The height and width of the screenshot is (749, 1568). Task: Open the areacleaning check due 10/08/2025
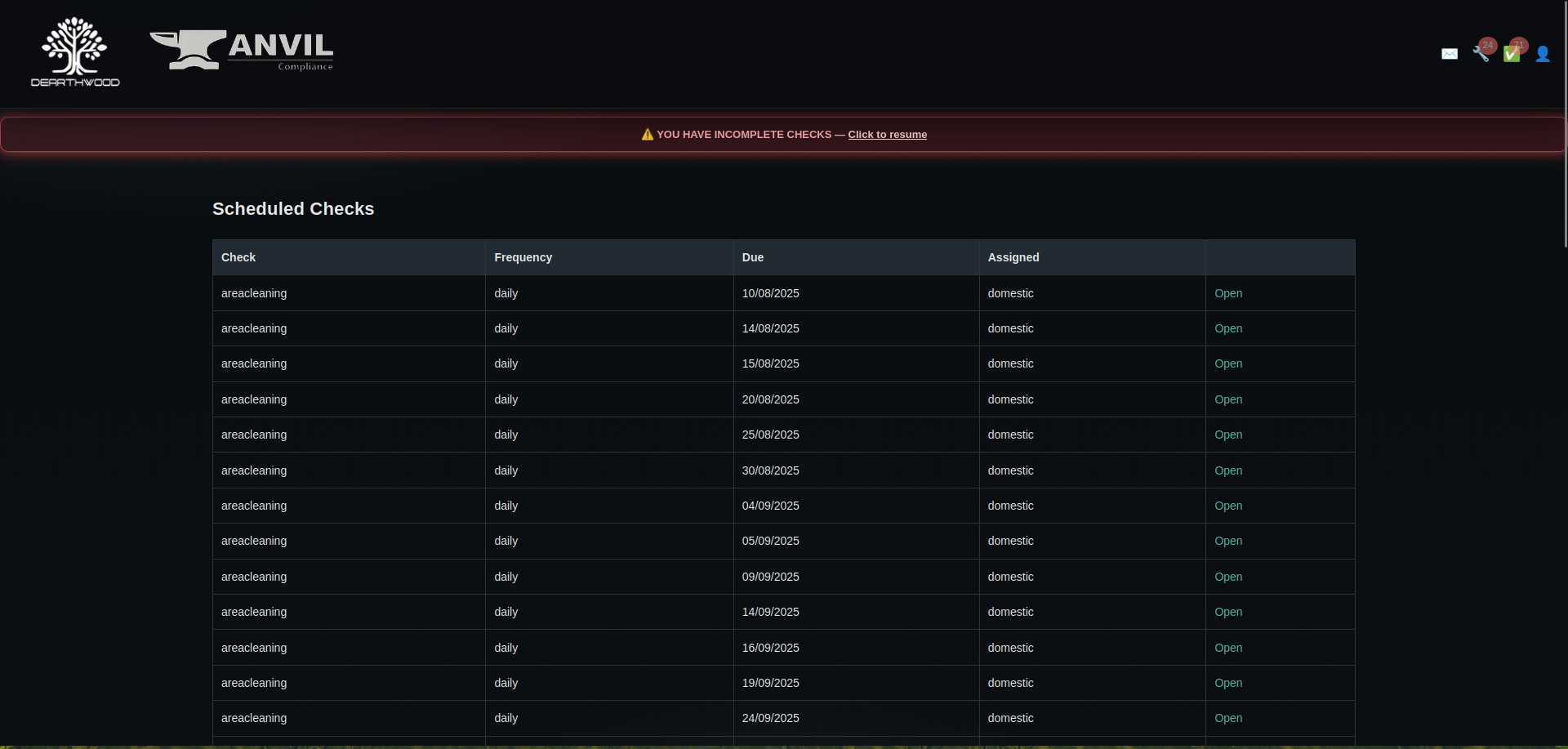[1228, 293]
